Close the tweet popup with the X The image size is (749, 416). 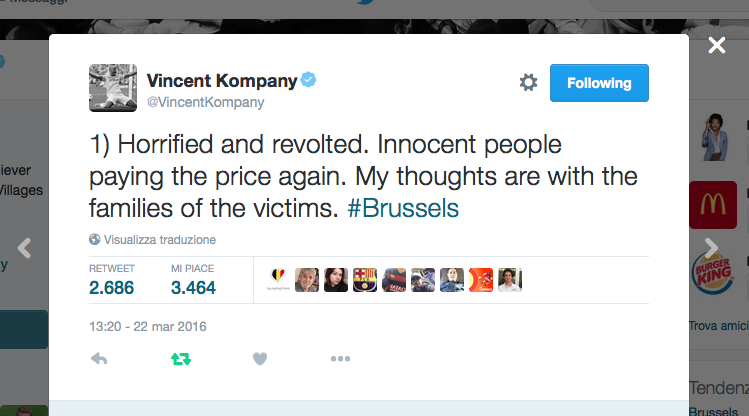point(716,45)
